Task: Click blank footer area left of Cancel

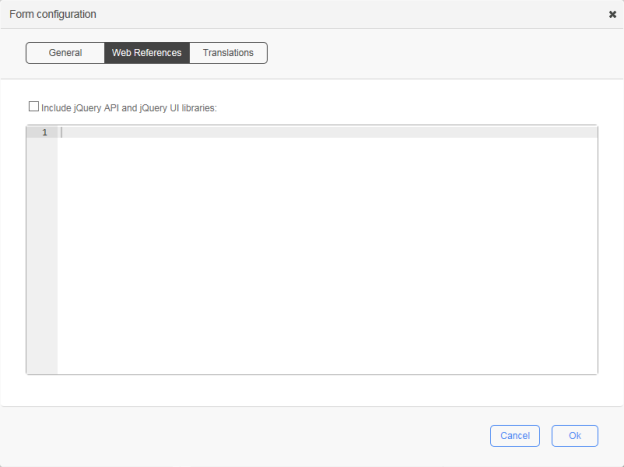Action: point(250,436)
